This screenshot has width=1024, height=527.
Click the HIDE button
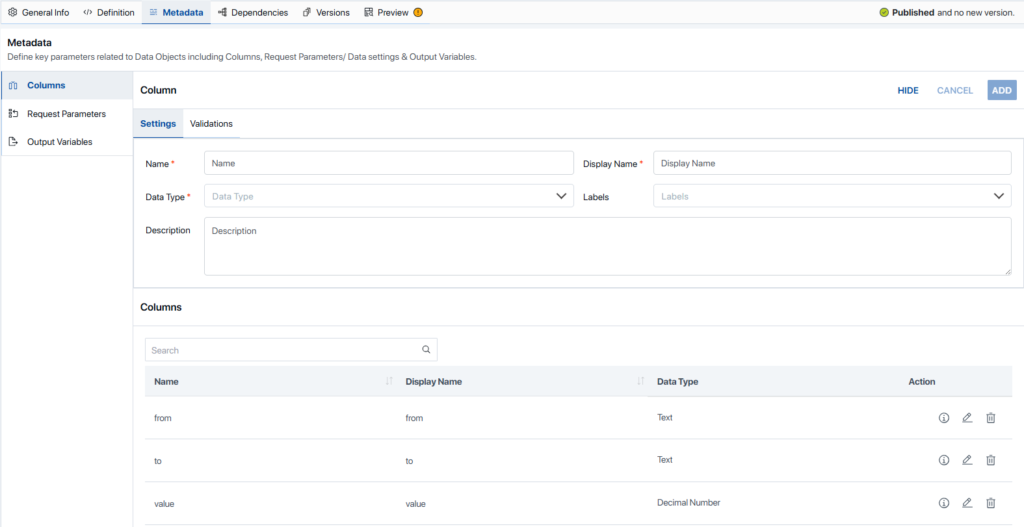click(x=908, y=91)
